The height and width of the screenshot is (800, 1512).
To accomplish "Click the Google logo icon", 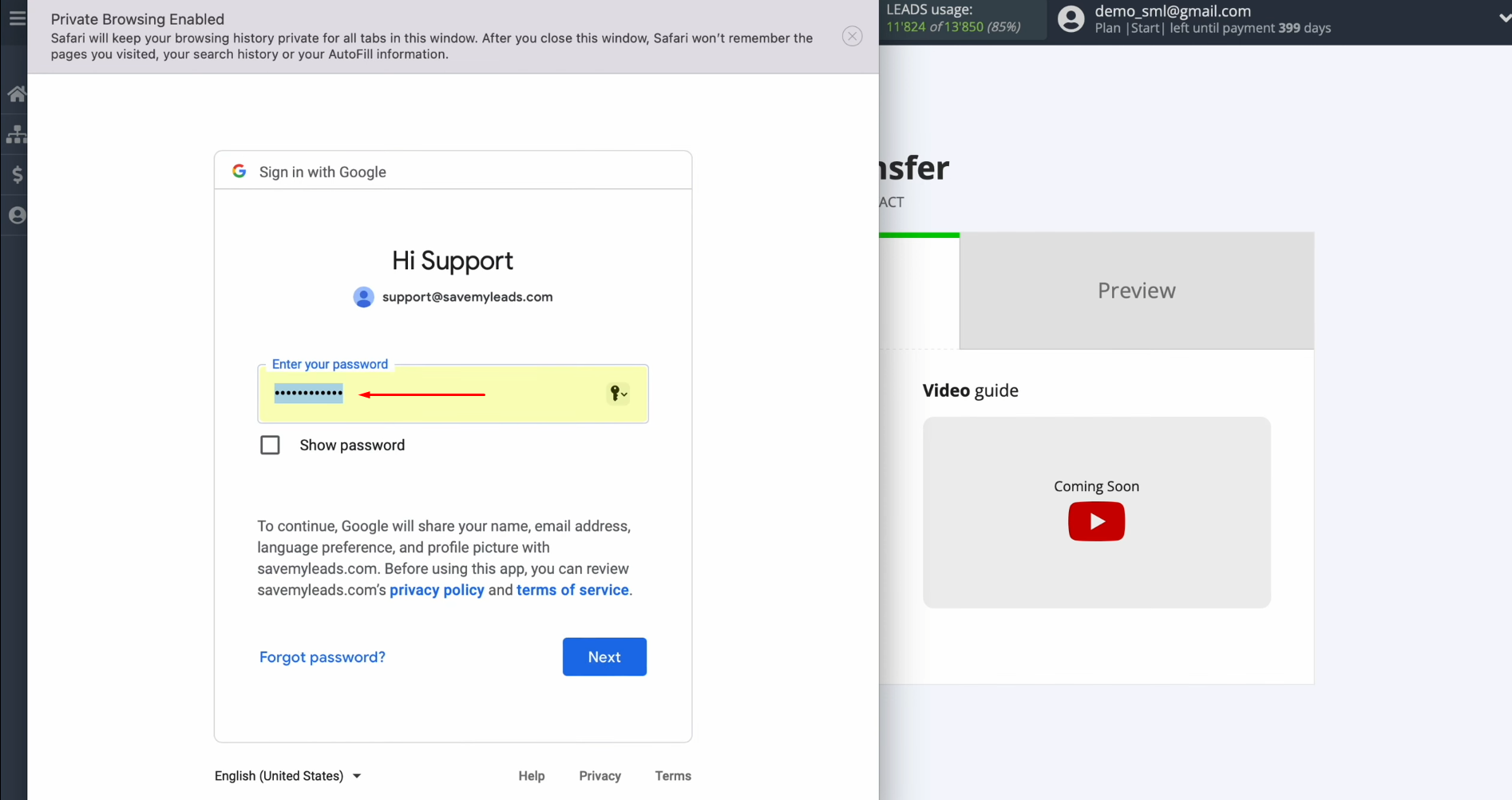I will 239,171.
